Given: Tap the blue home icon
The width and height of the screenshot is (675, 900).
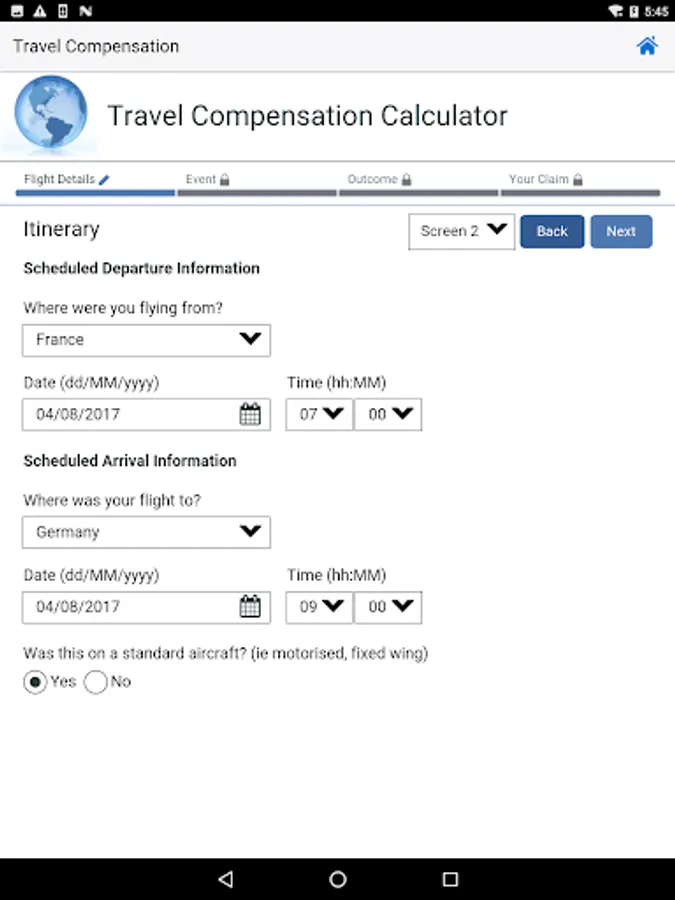Looking at the screenshot, I should pyautogui.click(x=647, y=46).
